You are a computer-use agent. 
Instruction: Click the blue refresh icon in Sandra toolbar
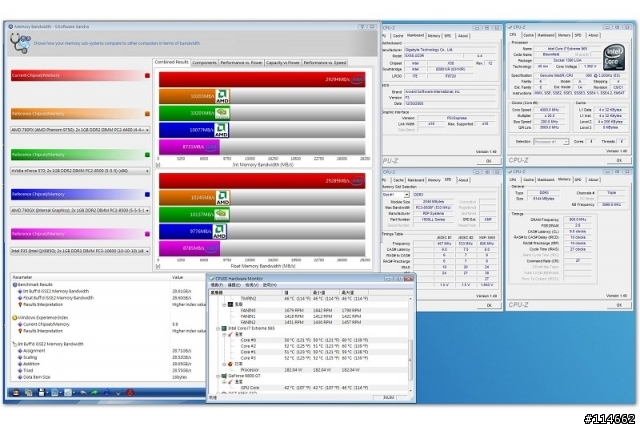point(107,393)
